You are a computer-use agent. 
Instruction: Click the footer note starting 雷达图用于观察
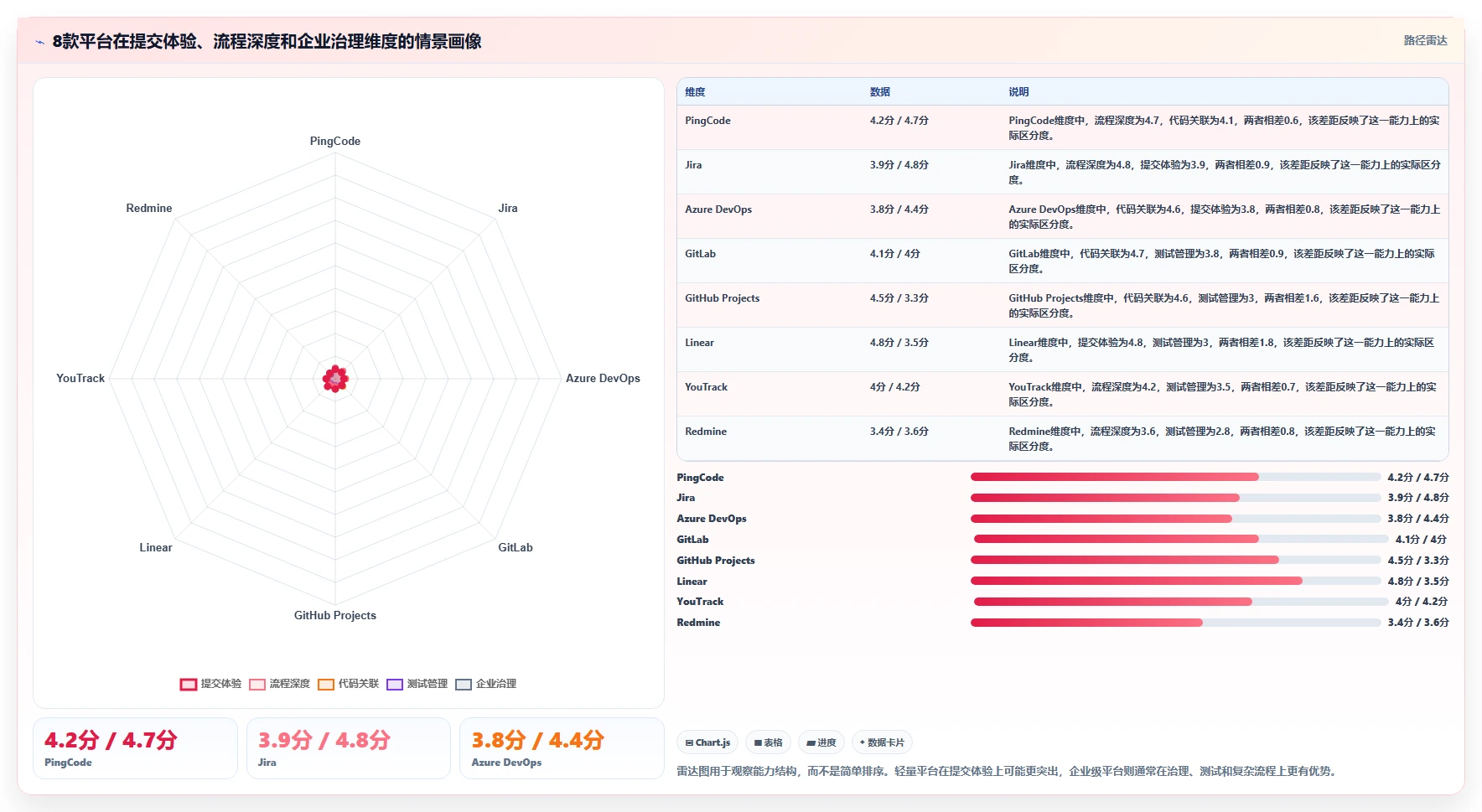point(1006,771)
